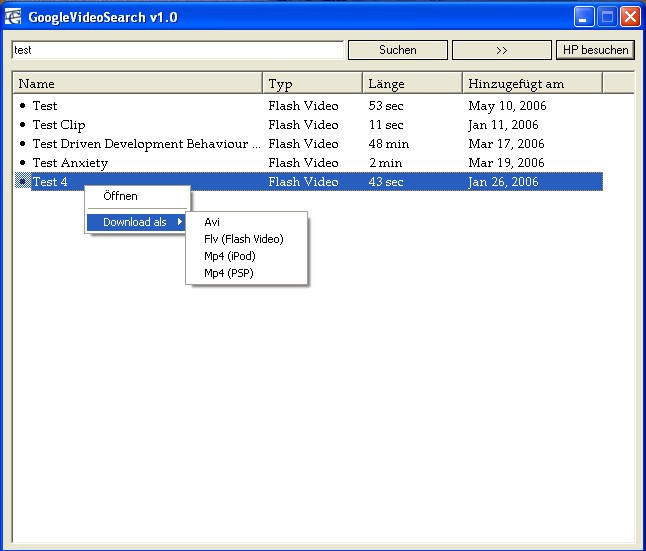Click Flash Video type in Test Clip row
The width and height of the screenshot is (646, 551).
click(x=303, y=124)
